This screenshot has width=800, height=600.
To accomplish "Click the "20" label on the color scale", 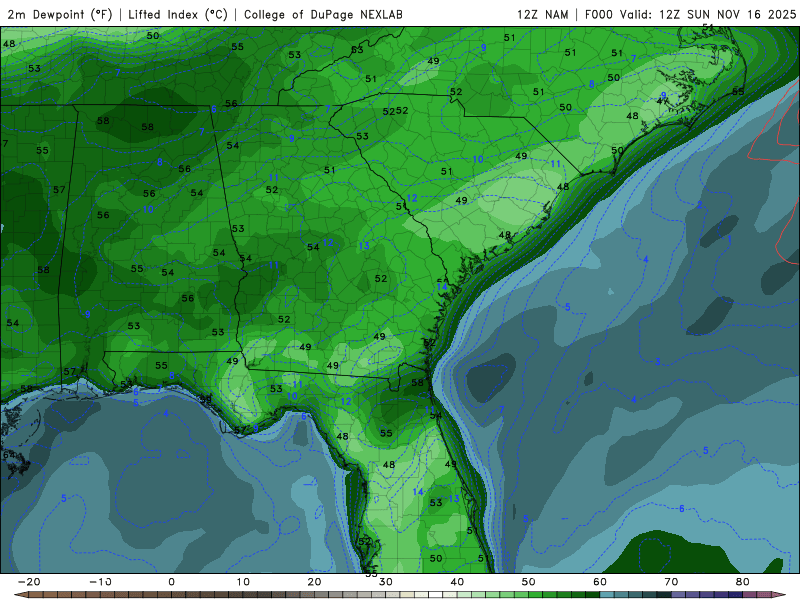I will [x=314, y=582].
